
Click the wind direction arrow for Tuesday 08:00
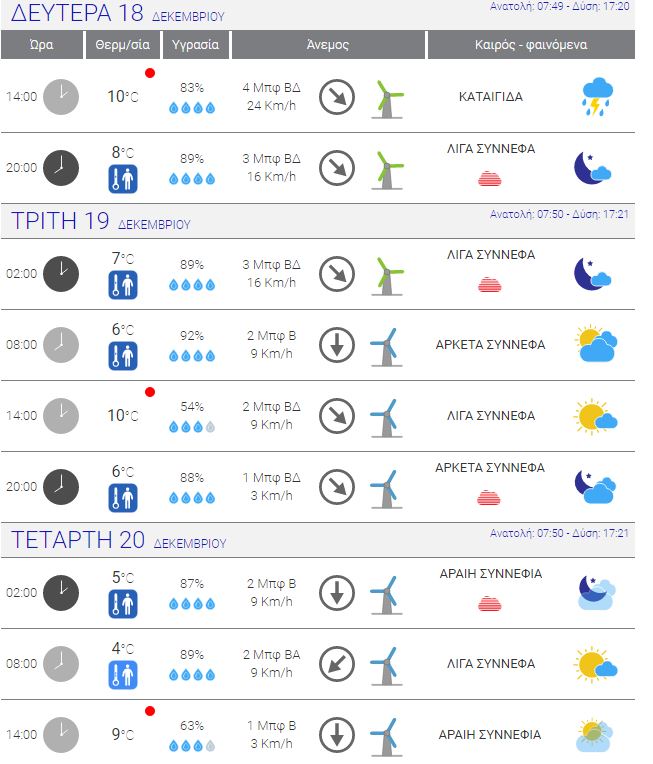tap(337, 345)
